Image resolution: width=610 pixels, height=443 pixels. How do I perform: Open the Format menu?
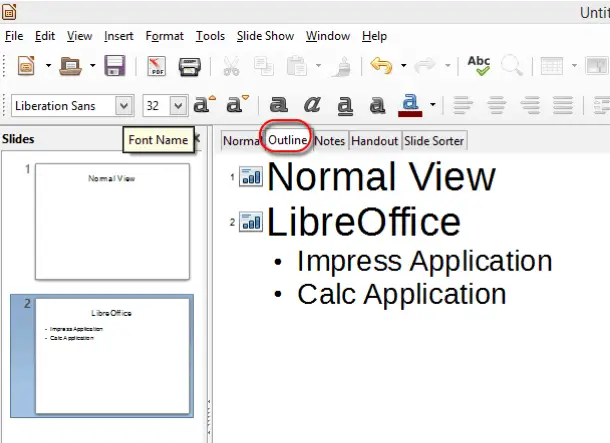pos(164,36)
